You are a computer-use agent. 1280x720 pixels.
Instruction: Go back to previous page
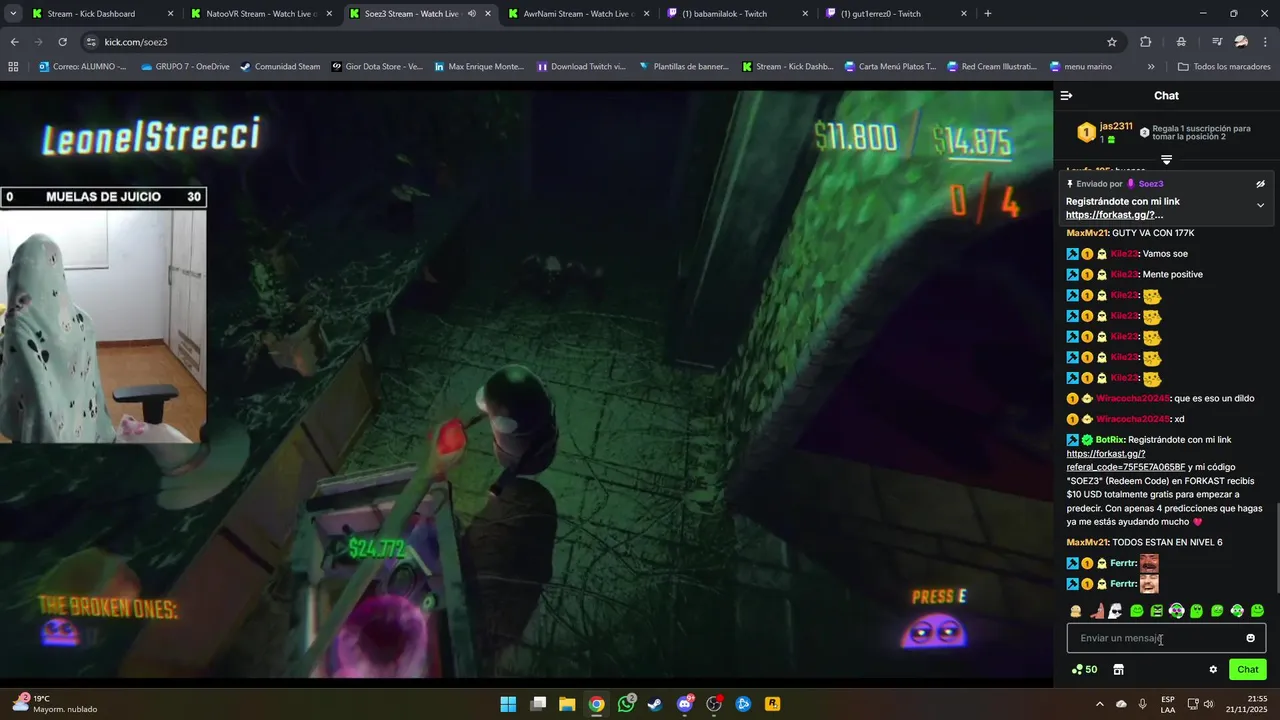[x=15, y=42]
